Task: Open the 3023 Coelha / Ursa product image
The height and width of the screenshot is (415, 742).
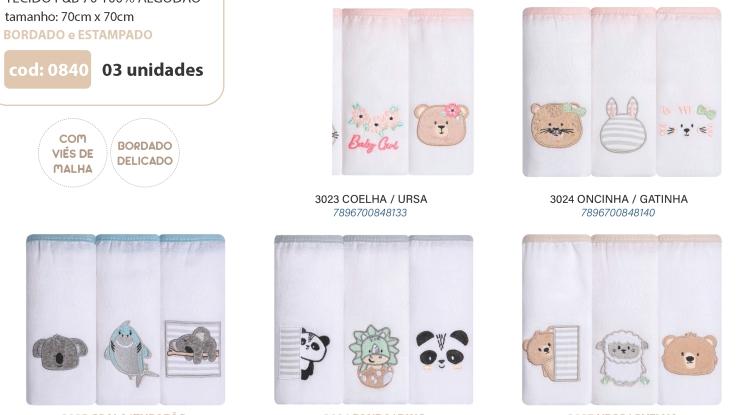Action: 403,92
